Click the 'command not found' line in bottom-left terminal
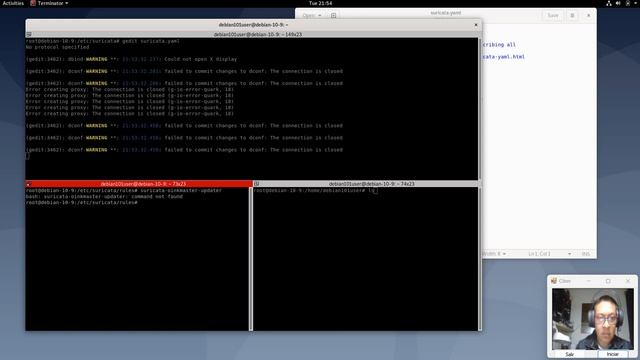The width and height of the screenshot is (640, 360). point(104,197)
